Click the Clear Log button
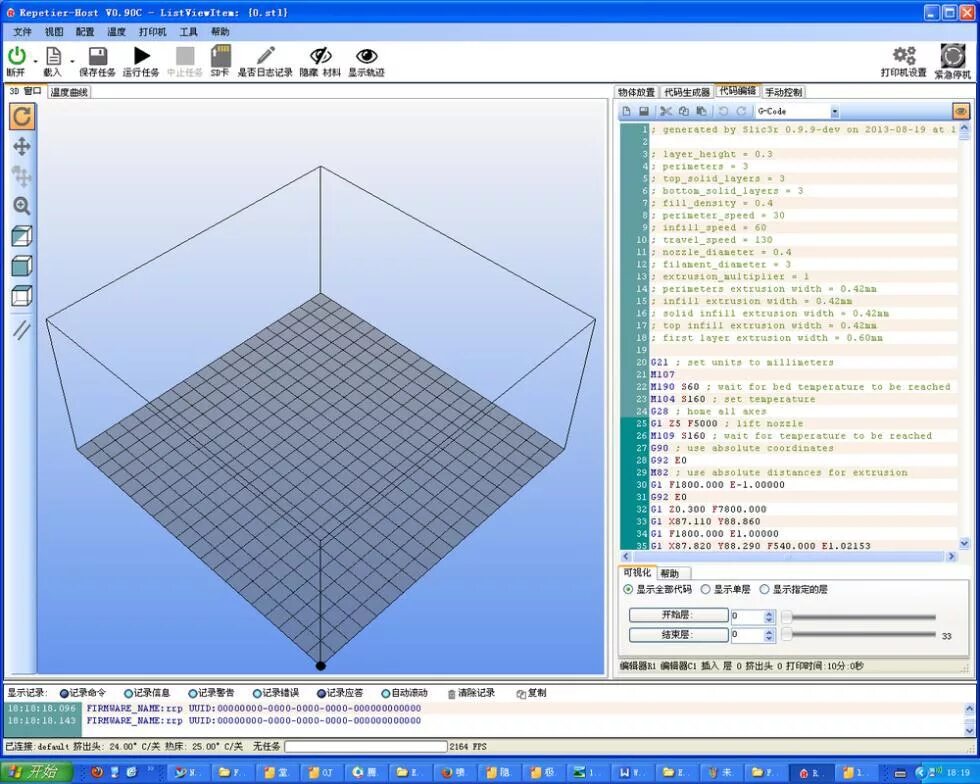 472,693
